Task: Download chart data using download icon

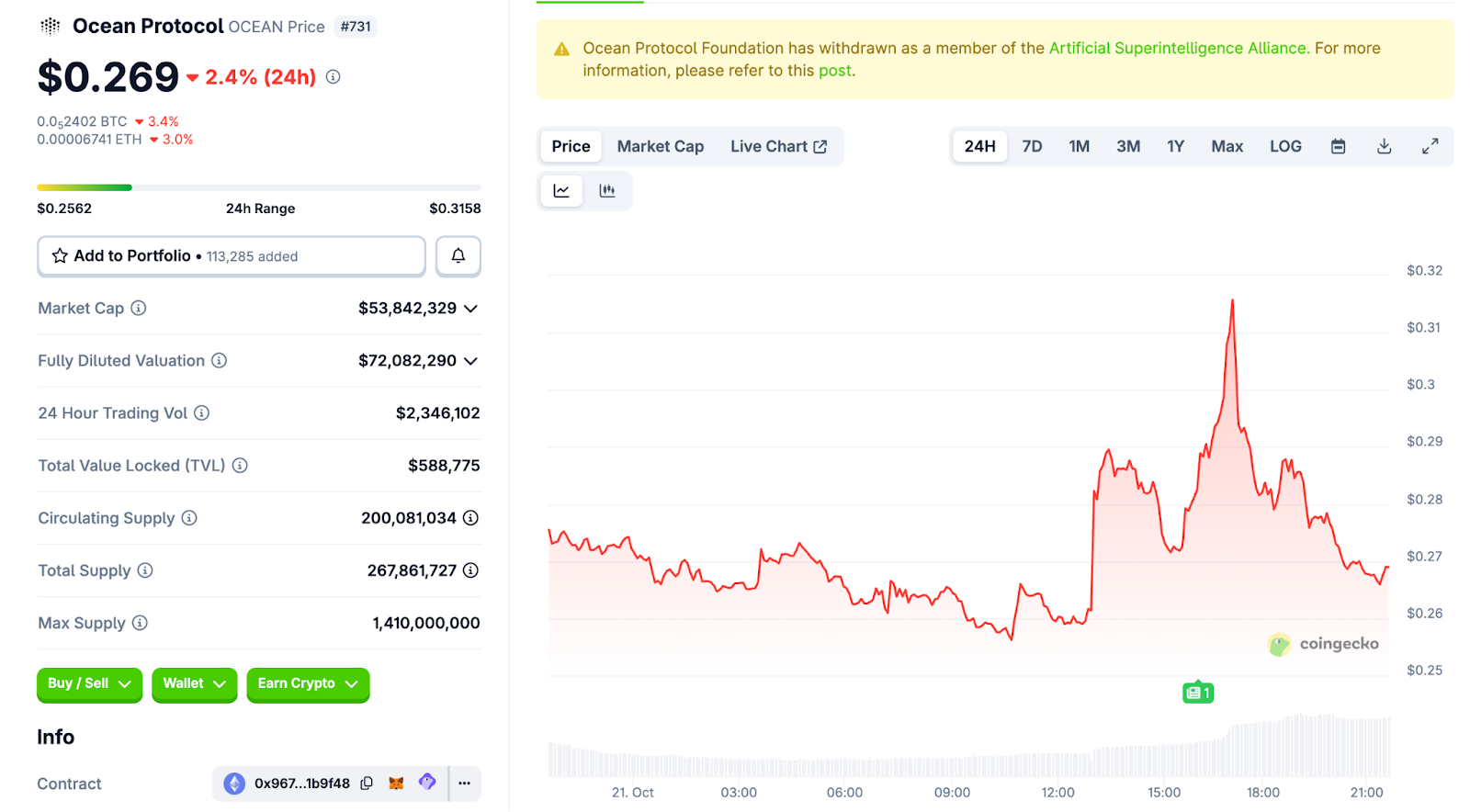Action: 1384,147
